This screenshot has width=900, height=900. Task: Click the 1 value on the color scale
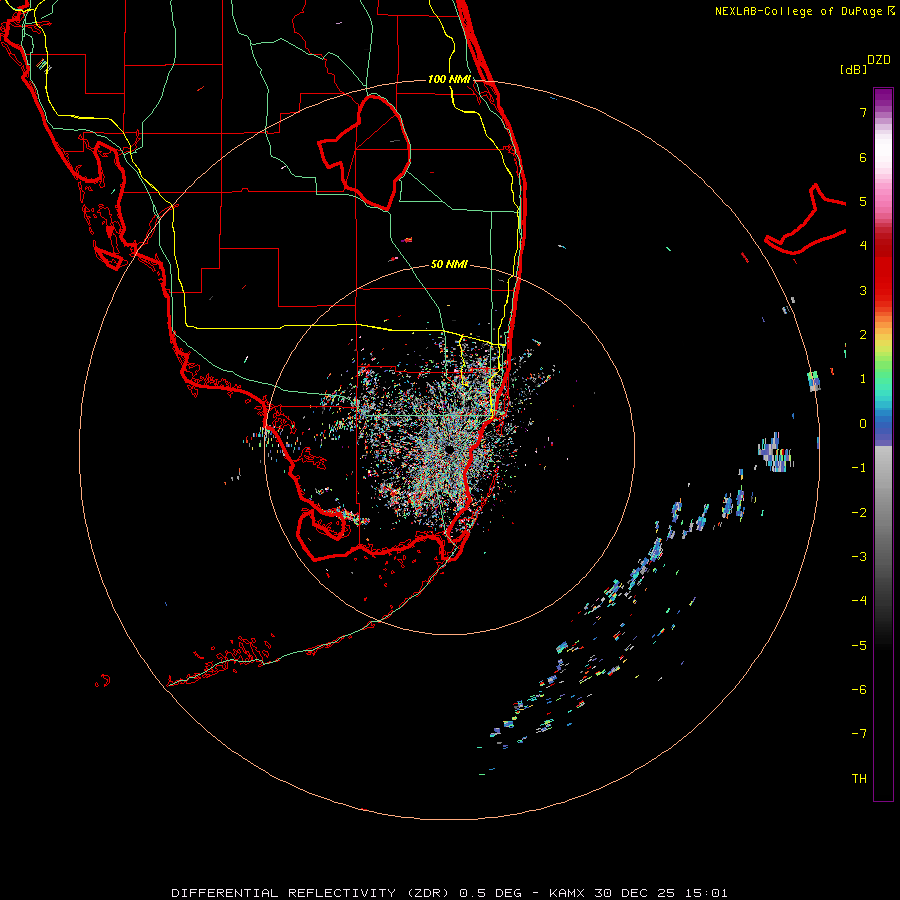tap(863, 379)
